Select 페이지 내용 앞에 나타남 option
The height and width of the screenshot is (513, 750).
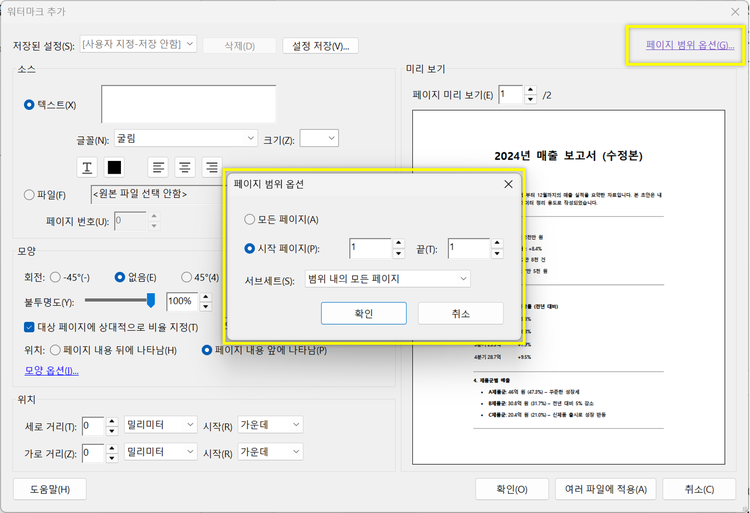click(x=207, y=350)
